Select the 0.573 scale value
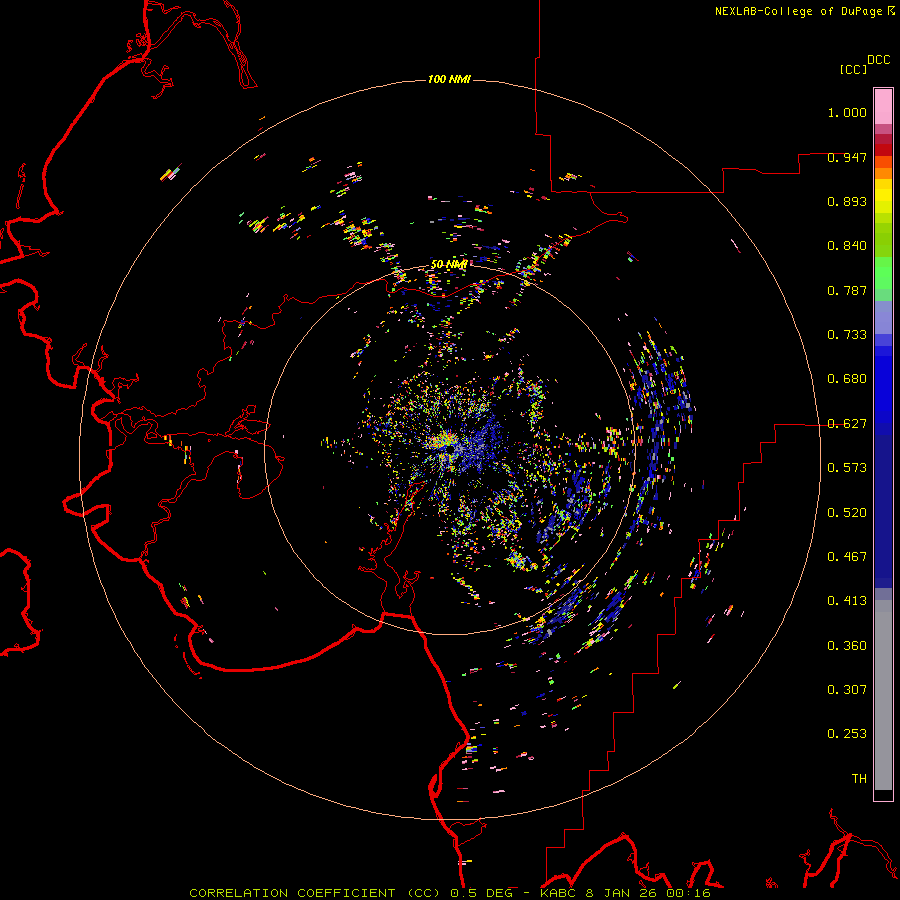900x900 pixels. point(847,468)
